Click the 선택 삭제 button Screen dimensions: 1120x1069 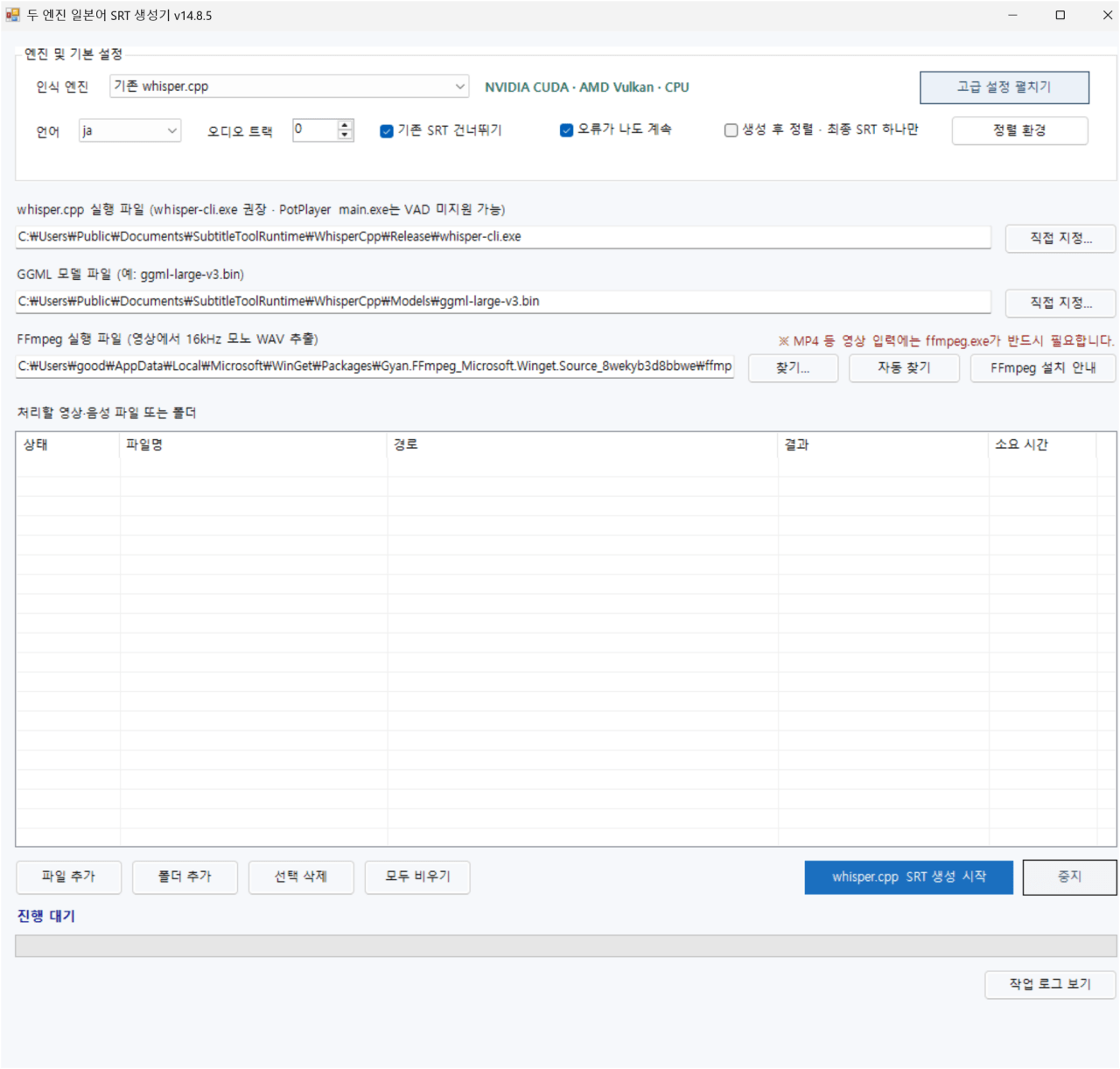(x=301, y=877)
